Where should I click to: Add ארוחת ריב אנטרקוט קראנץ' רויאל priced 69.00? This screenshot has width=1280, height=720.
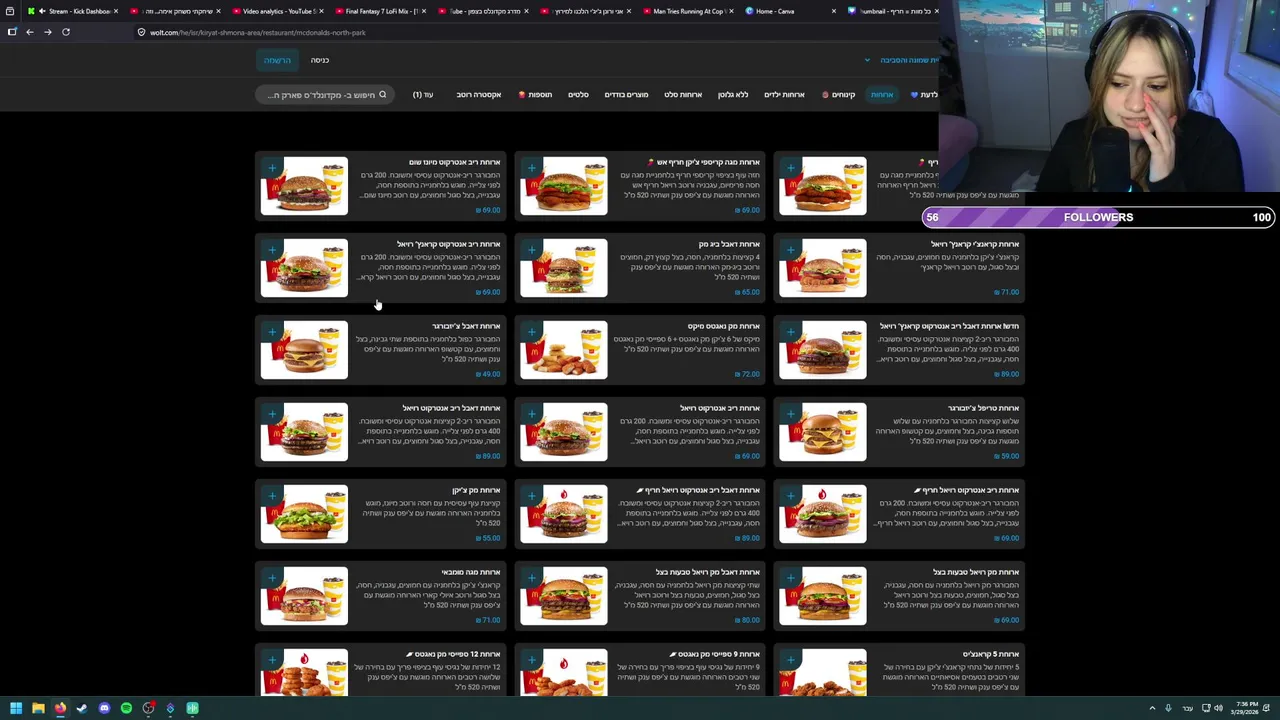[x=272, y=250]
